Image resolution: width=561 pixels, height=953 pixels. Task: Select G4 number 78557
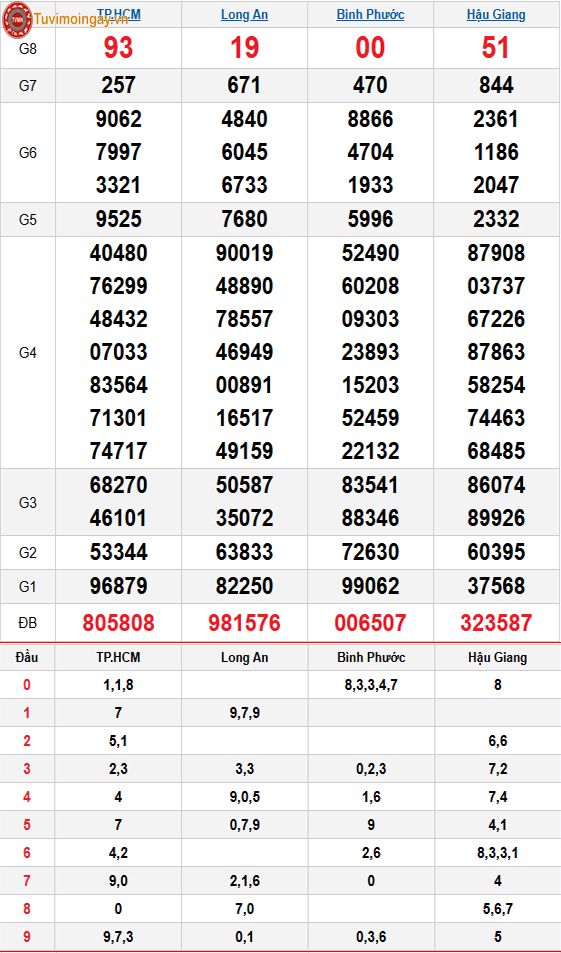[244, 319]
